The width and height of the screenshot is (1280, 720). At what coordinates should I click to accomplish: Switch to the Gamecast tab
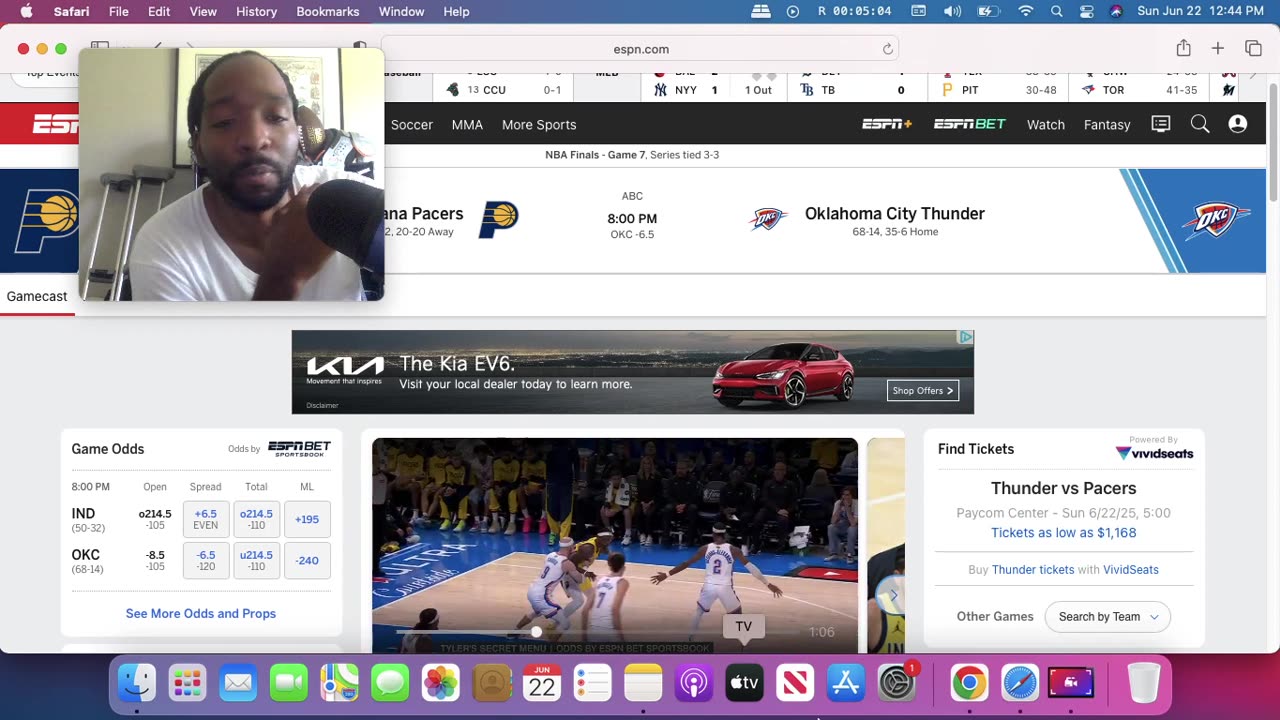pos(37,296)
